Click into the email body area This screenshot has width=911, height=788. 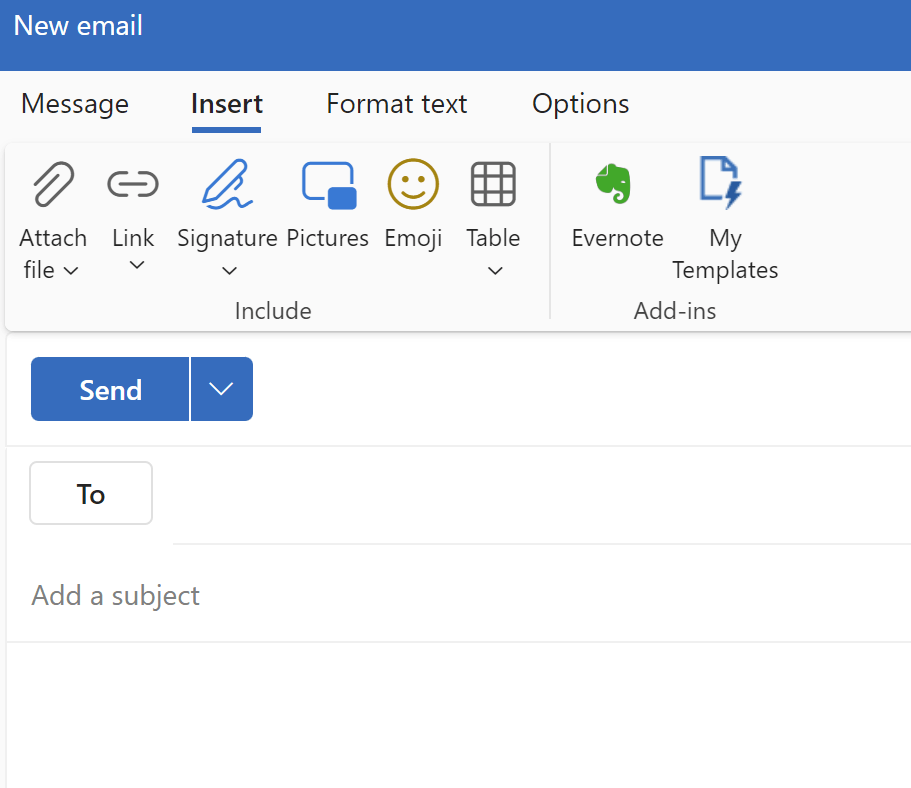pyautogui.click(x=459, y=715)
